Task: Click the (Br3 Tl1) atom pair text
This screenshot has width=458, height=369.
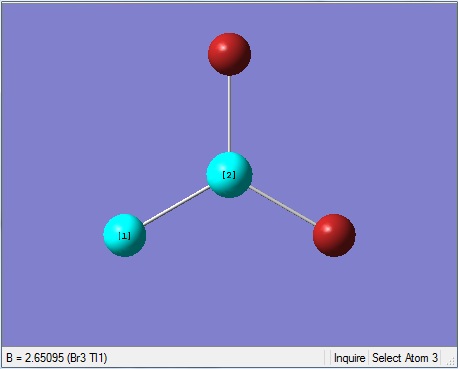Action: 87,358
